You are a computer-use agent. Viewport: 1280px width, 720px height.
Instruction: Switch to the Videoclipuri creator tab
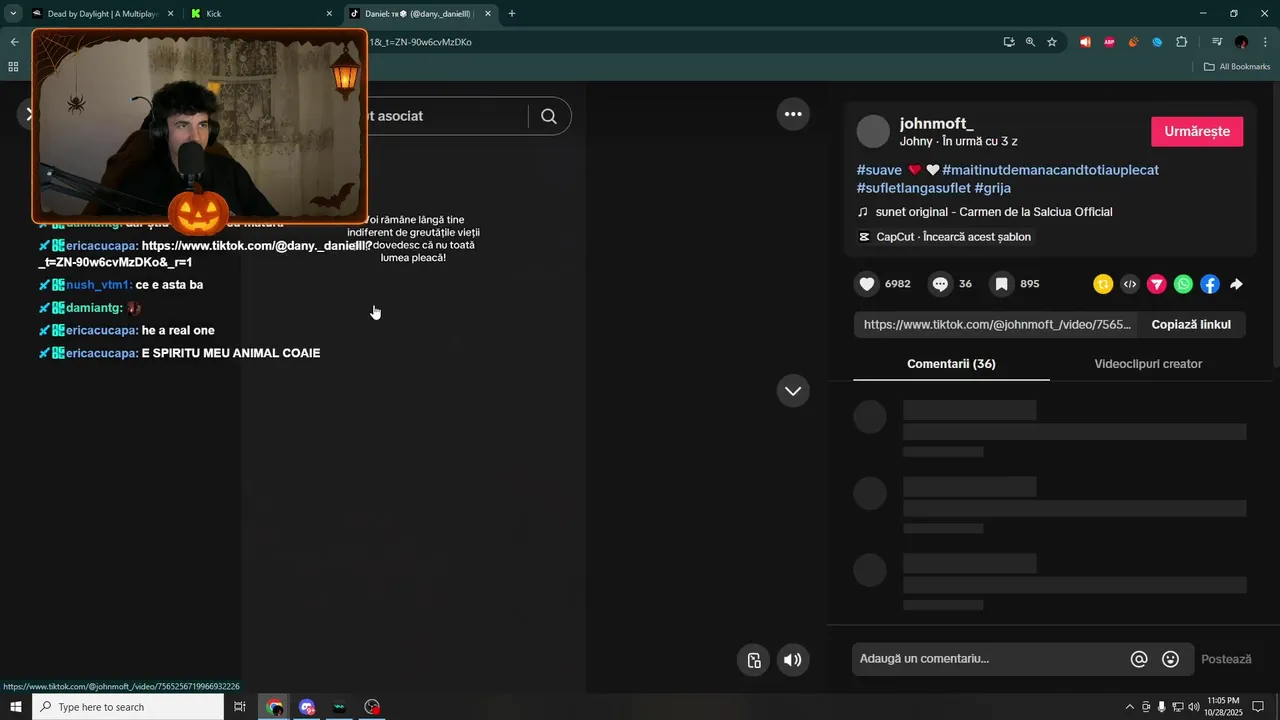click(1148, 364)
